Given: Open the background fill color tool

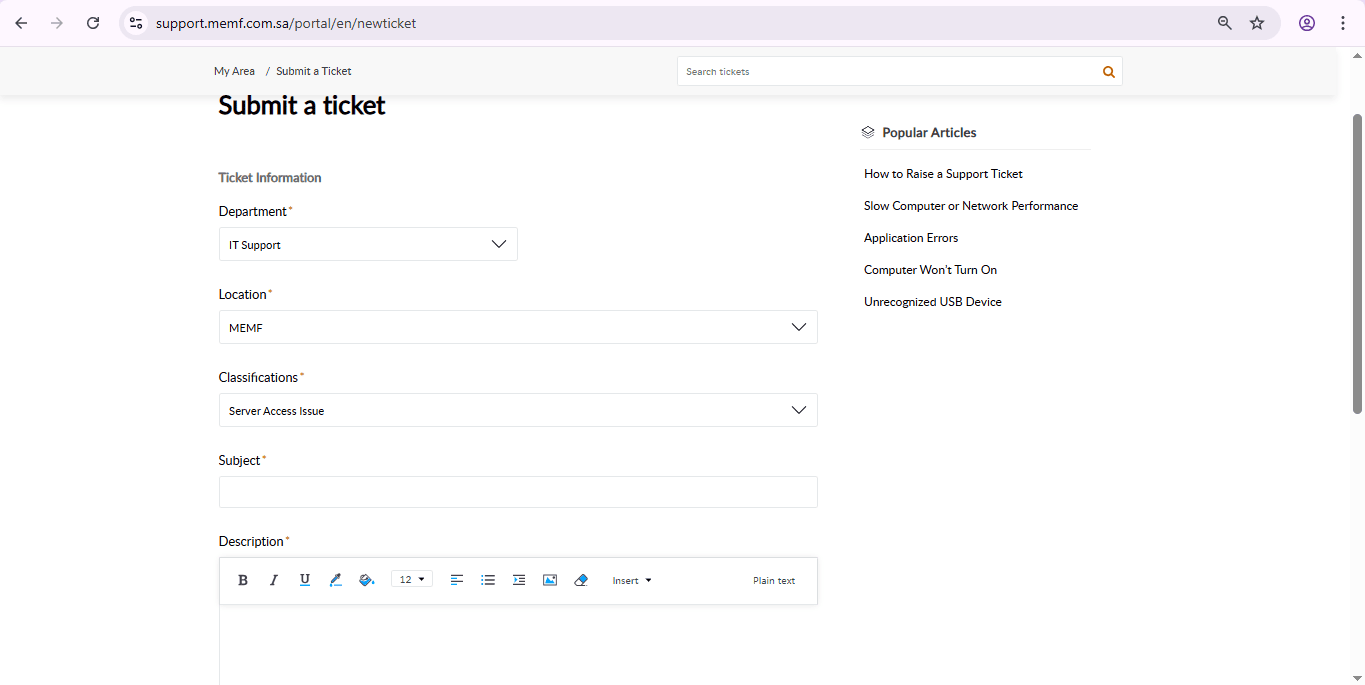Looking at the screenshot, I should point(366,580).
